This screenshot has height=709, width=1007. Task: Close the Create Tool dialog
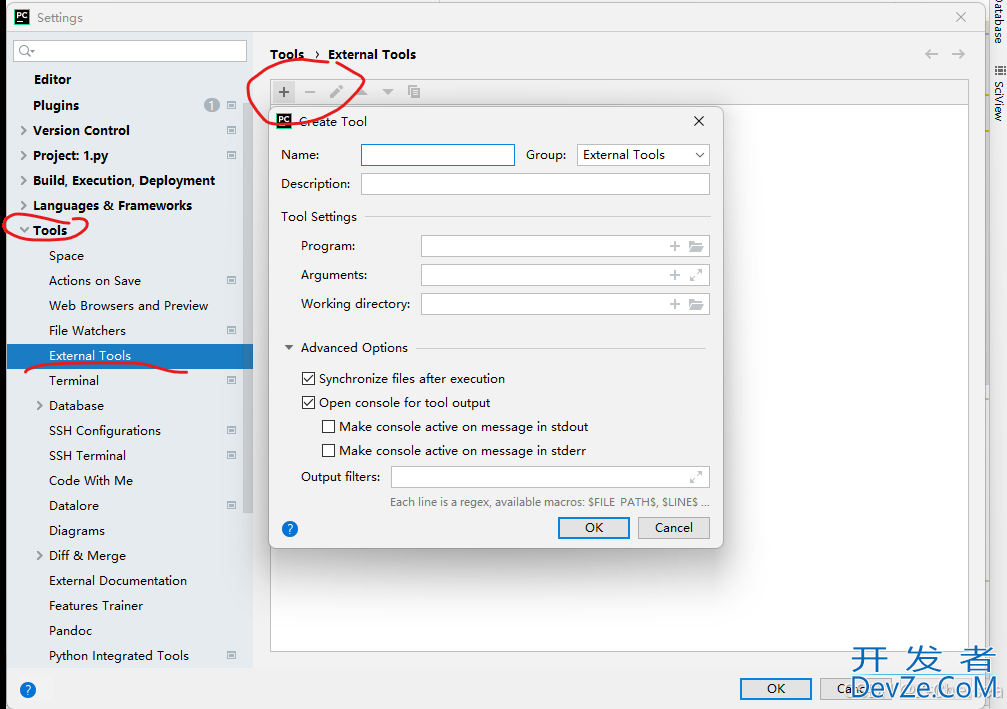[x=699, y=121]
